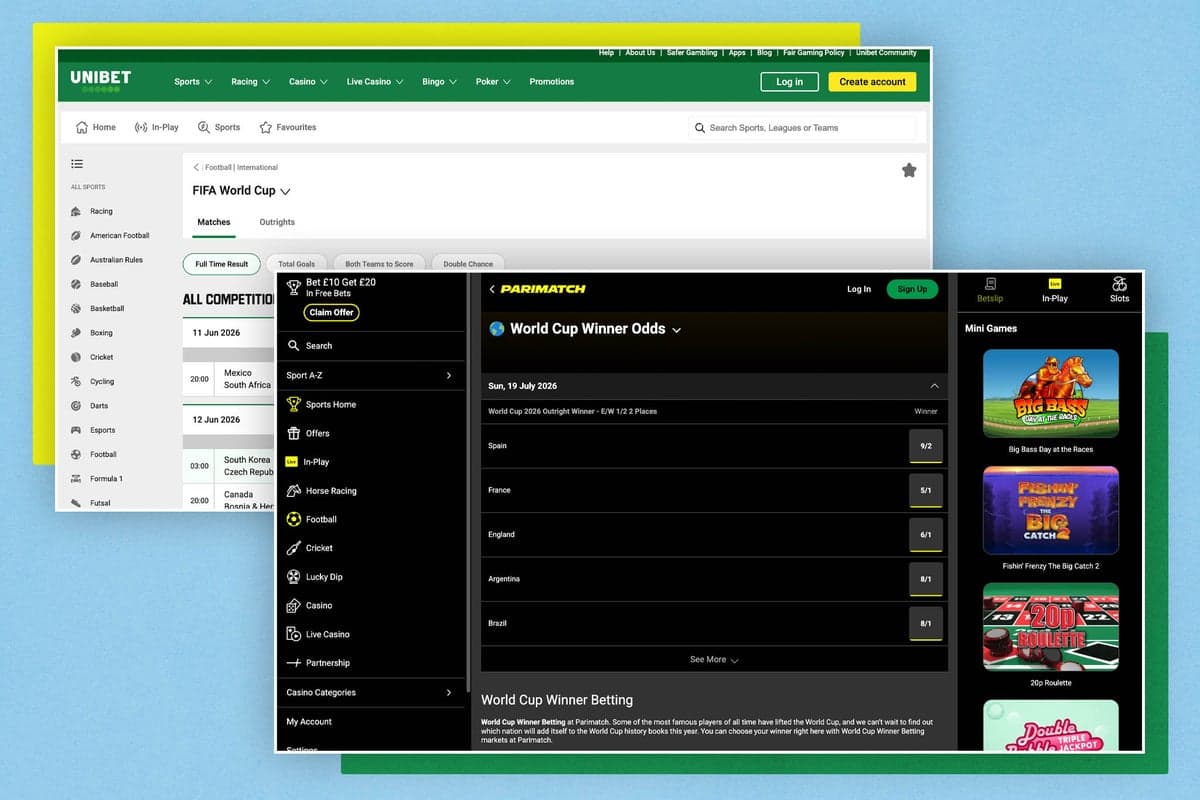Viewport: 1200px width, 800px height.
Task: Claim the Bet £10 Get £20 offer
Action: point(331,312)
